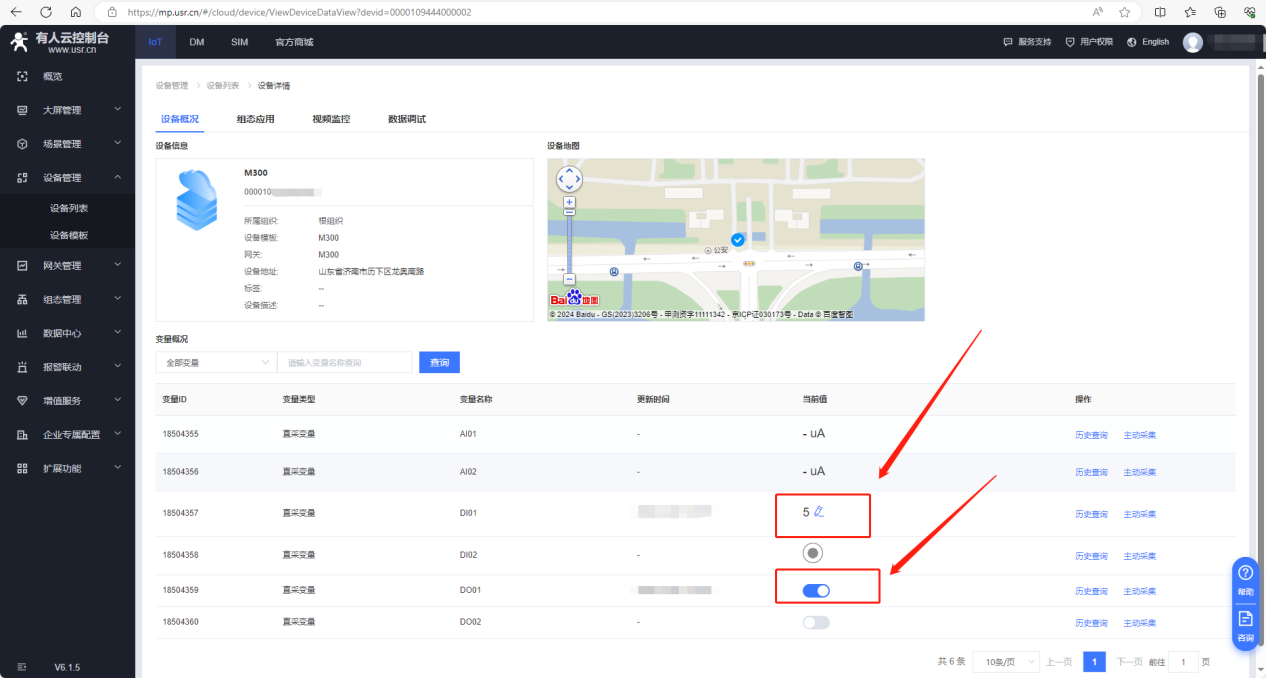Click the map pan compass control
This screenshot has height=678, width=1266.
click(x=569, y=179)
